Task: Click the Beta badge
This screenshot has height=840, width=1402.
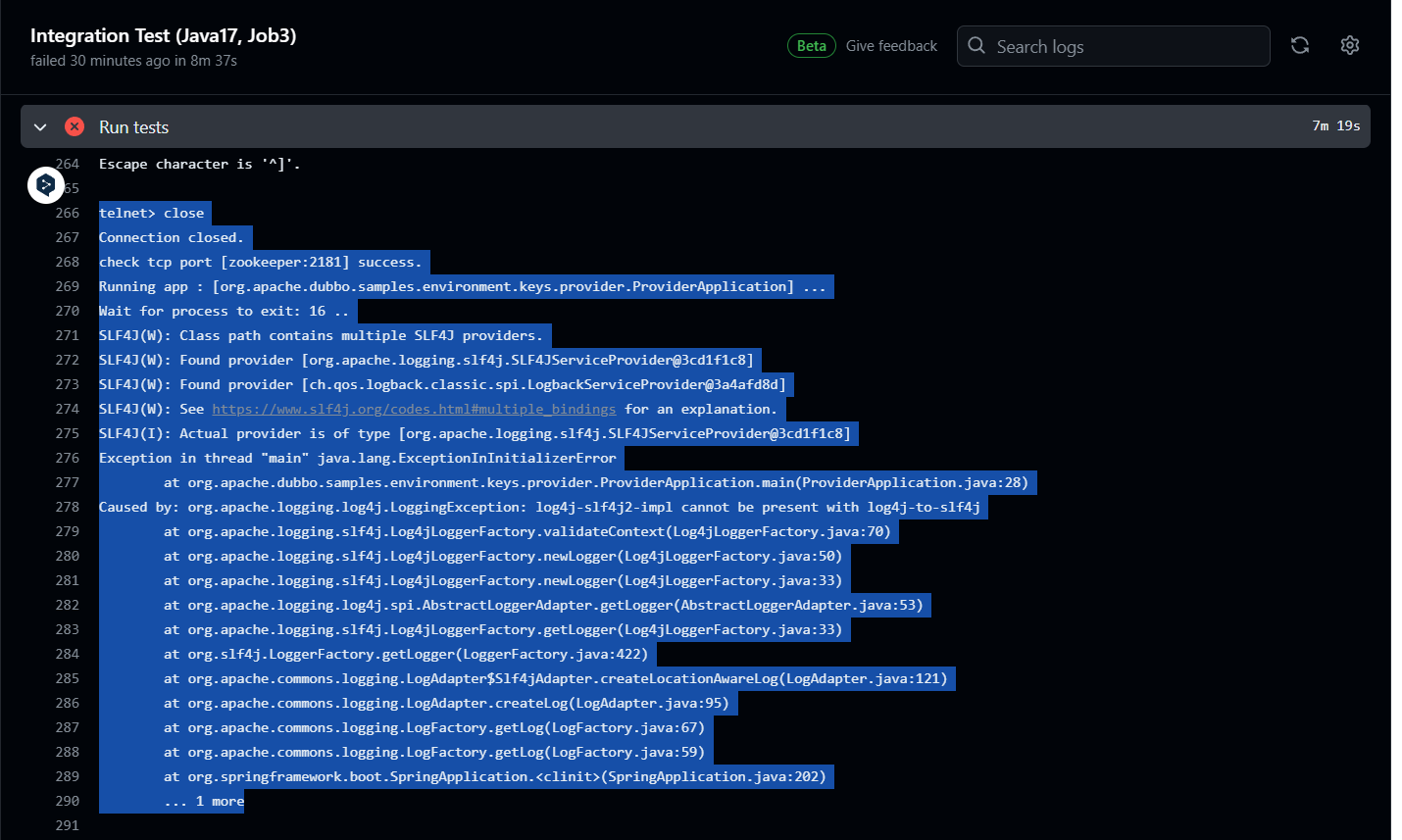Action: coord(811,46)
